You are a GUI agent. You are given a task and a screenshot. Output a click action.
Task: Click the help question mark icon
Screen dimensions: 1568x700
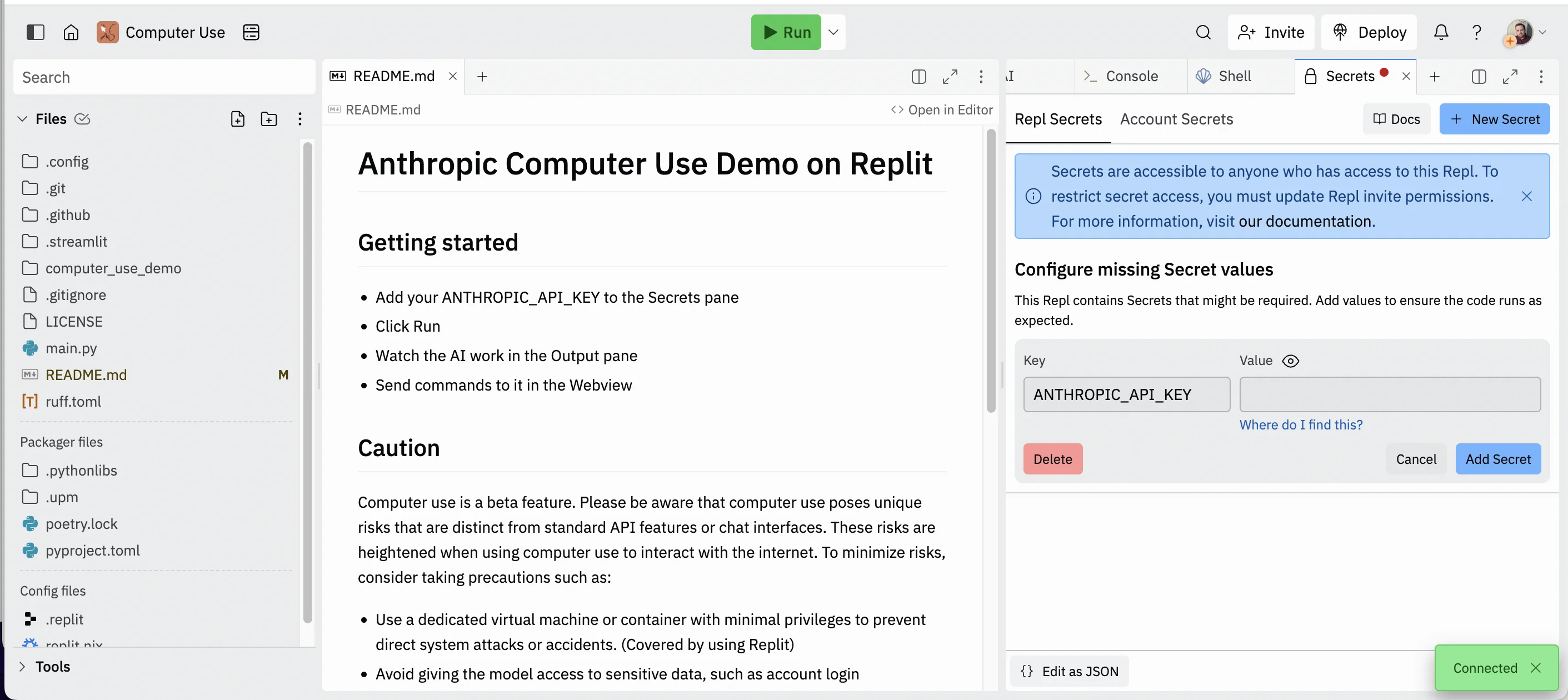point(1476,32)
